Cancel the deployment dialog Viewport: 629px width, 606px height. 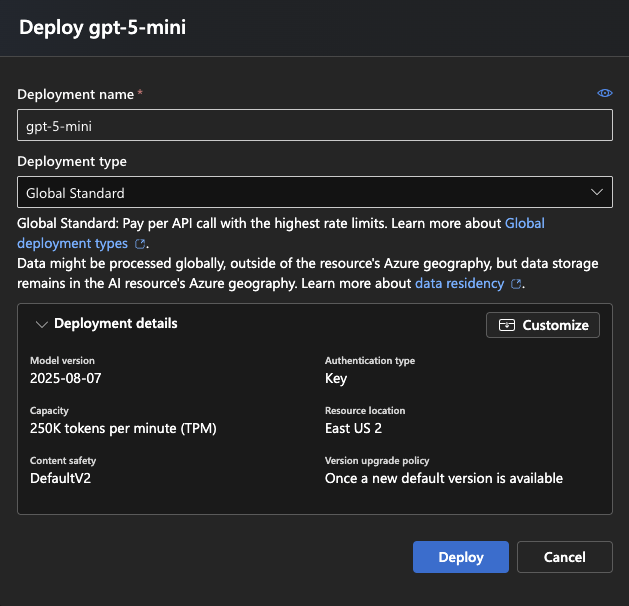tap(564, 557)
